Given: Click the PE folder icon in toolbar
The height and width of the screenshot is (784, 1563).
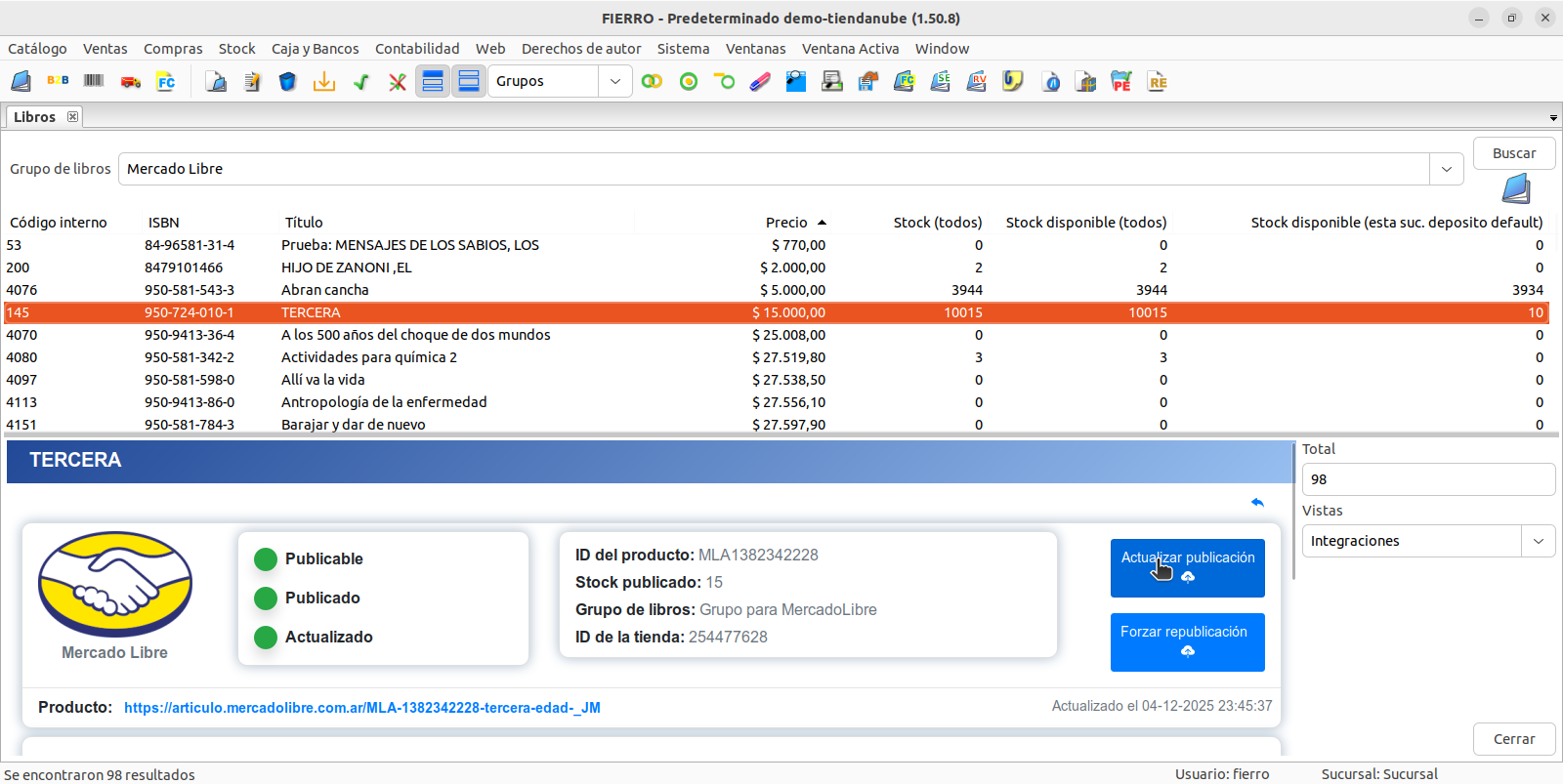Looking at the screenshot, I should (1120, 82).
